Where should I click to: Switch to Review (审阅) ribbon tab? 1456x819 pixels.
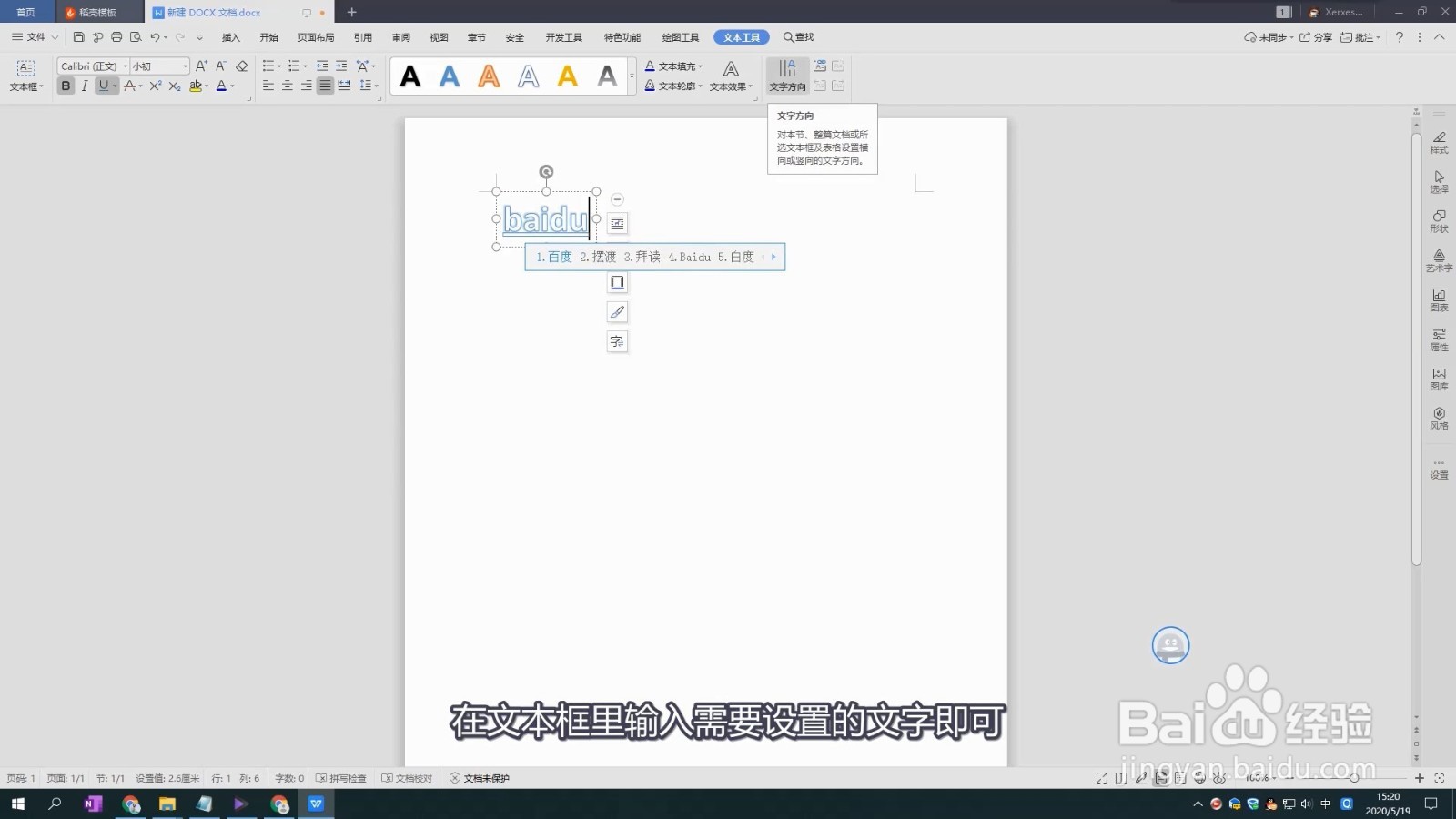tap(401, 37)
